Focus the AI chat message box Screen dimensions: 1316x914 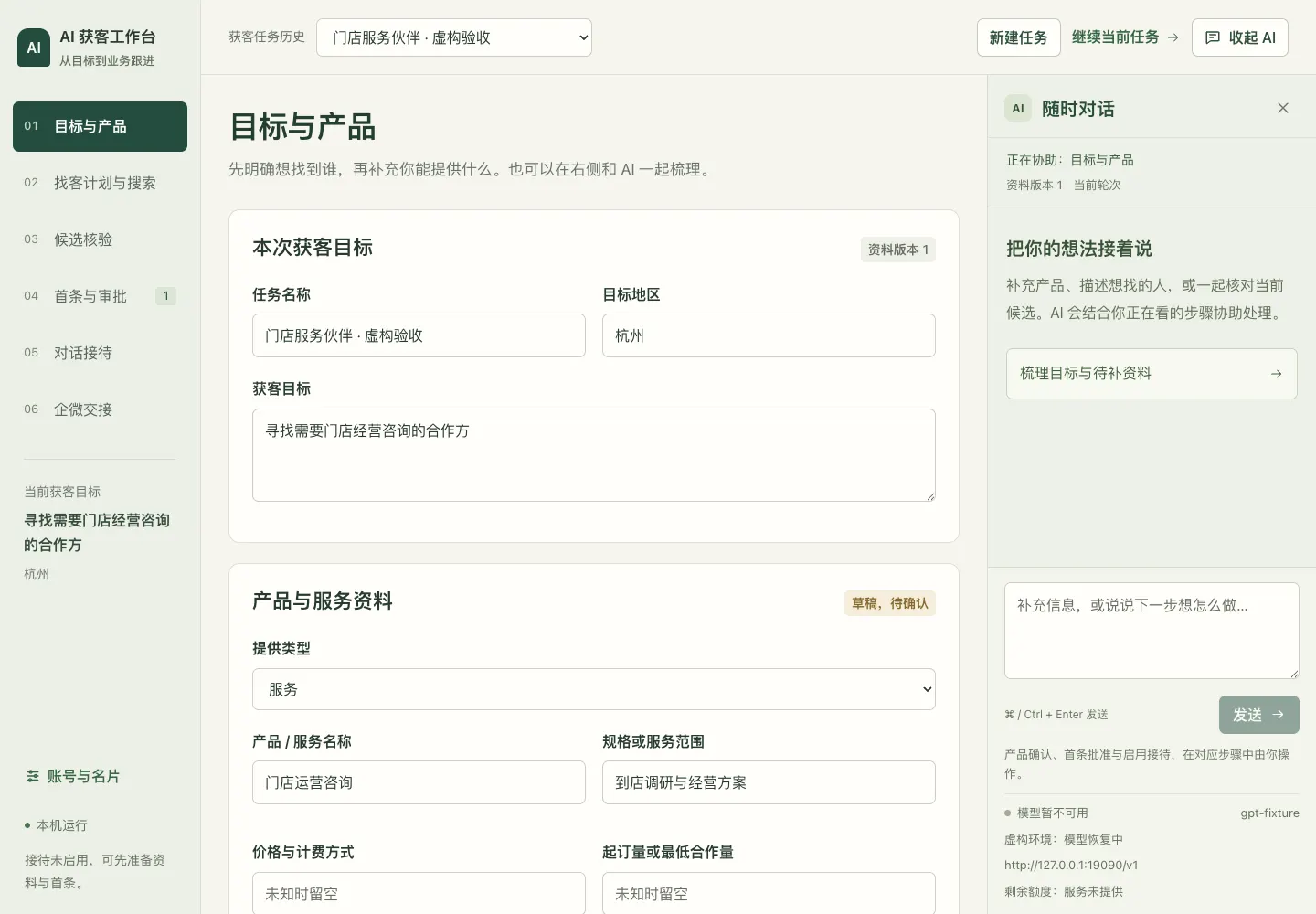pos(1151,631)
